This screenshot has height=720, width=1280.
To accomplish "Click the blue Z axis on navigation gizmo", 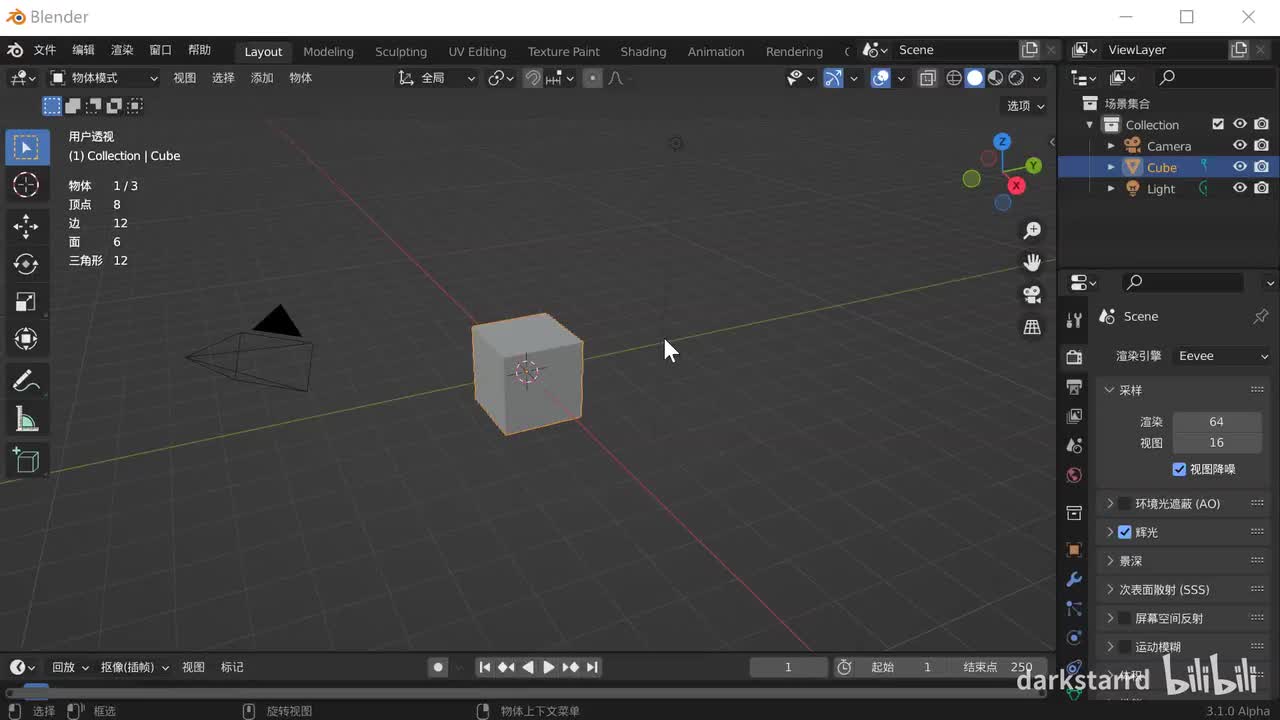I will 1002,142.
